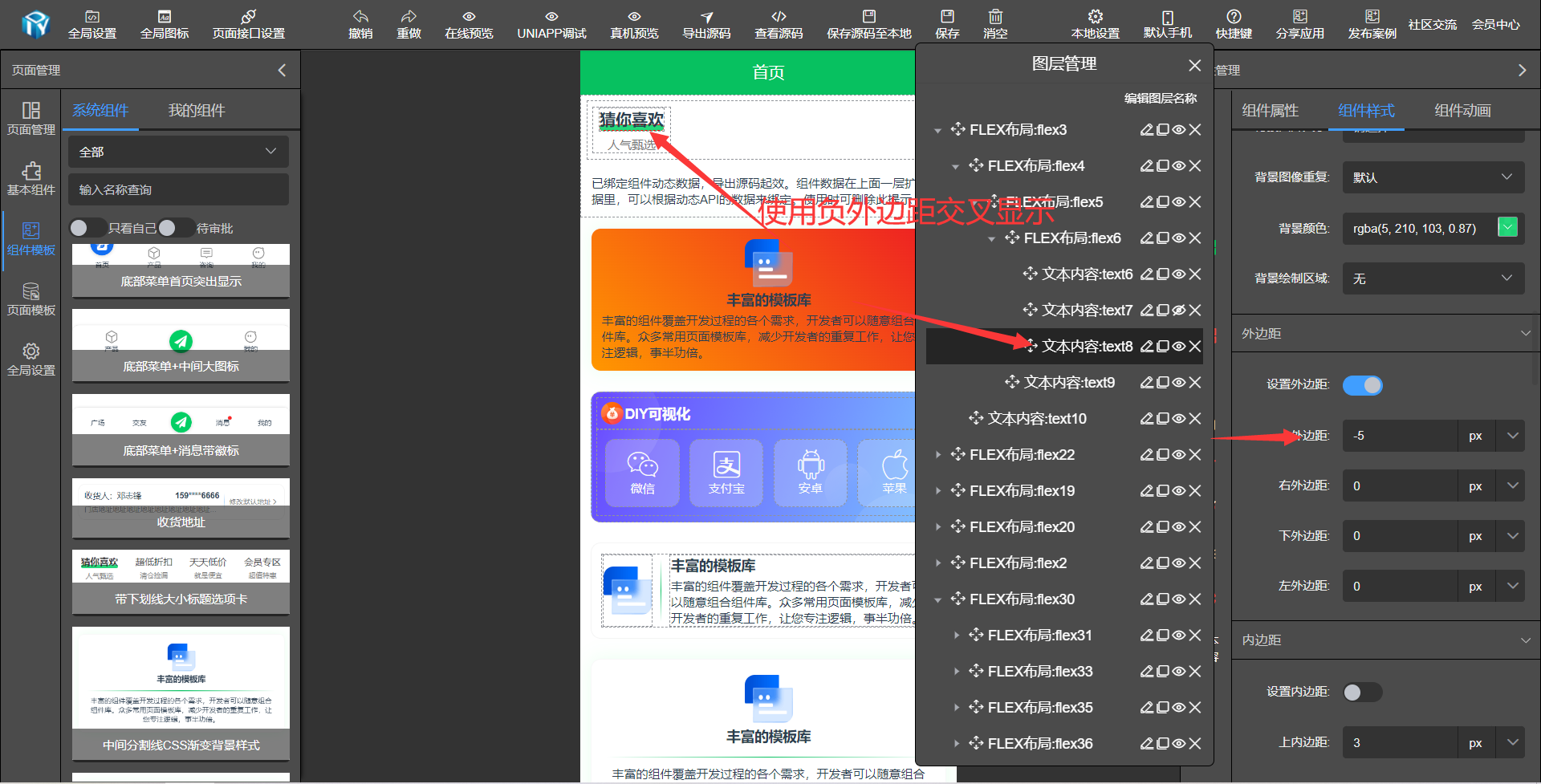Open 页面模板 in the left sidebar
Screen dimensions: 1541x784
[x=31, y=299]
